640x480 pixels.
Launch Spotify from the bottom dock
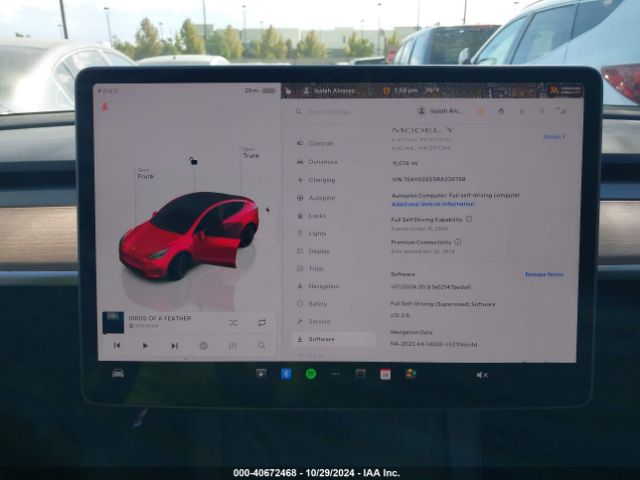click(x=311, y=373)
